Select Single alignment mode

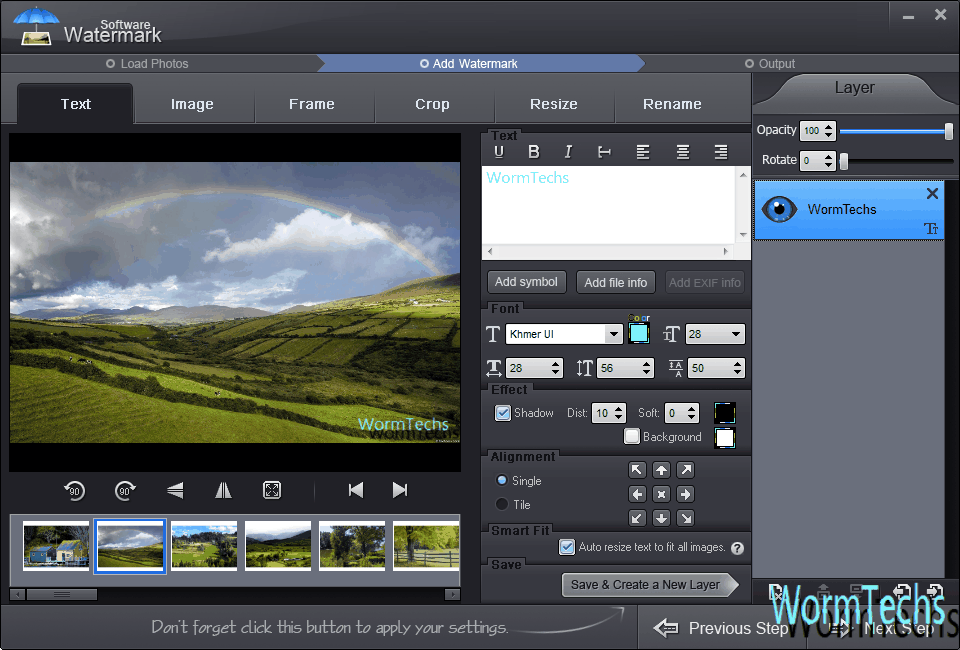[x=502, y=480]
